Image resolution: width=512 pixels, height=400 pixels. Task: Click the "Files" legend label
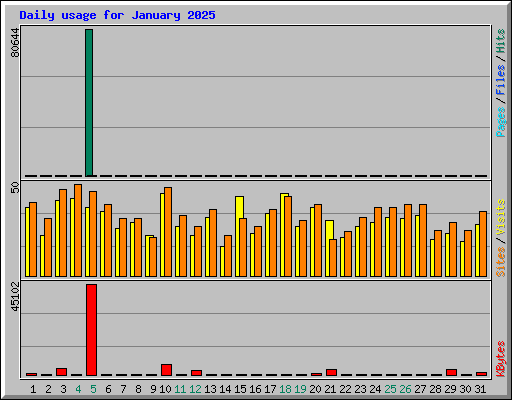[501, 80]
